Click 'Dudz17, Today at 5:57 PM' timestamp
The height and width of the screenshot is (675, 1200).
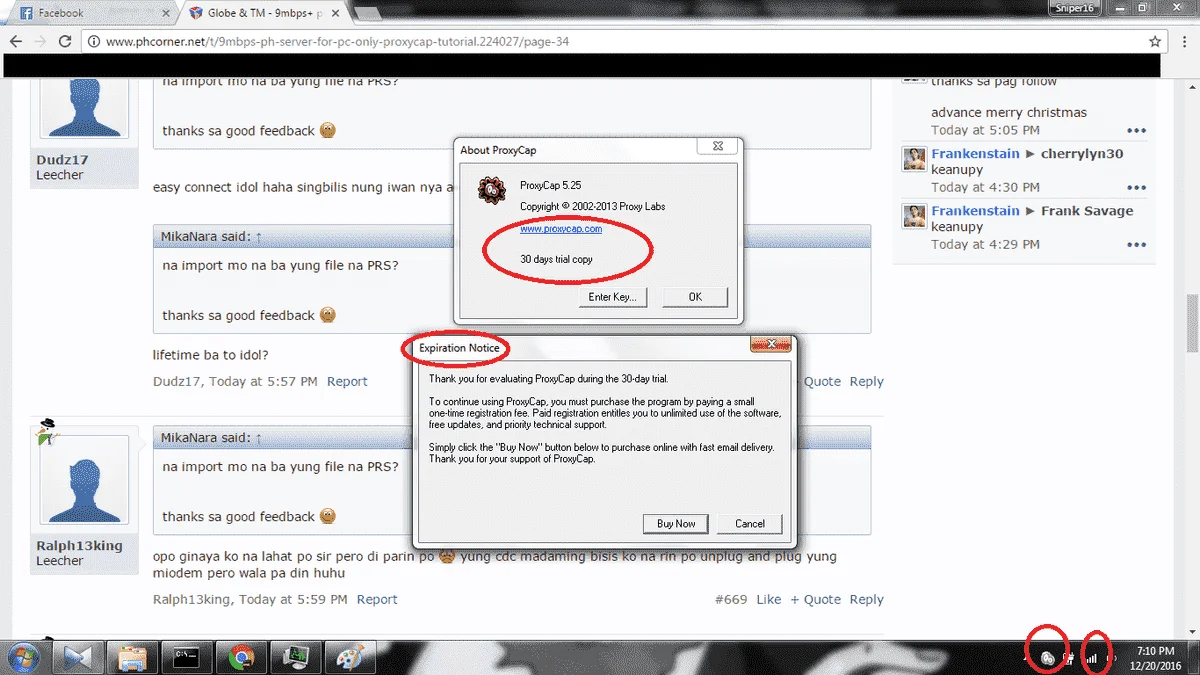coord(235,381)
